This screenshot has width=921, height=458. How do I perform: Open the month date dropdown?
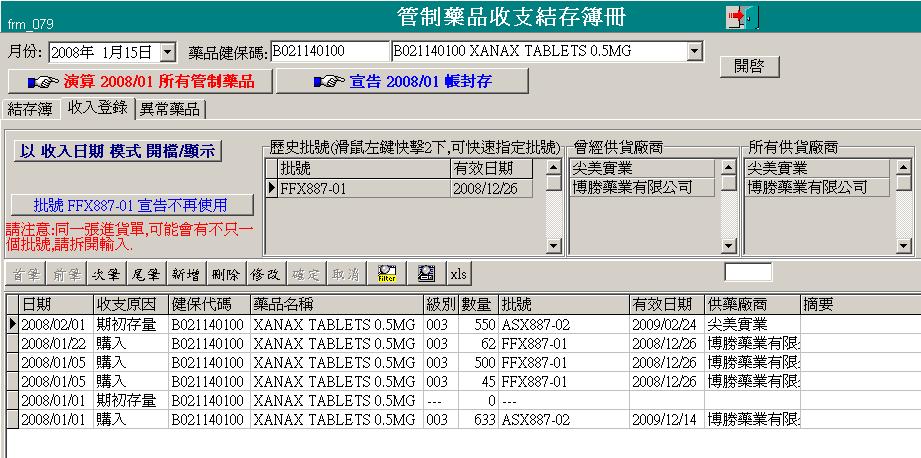click(167, 52)
